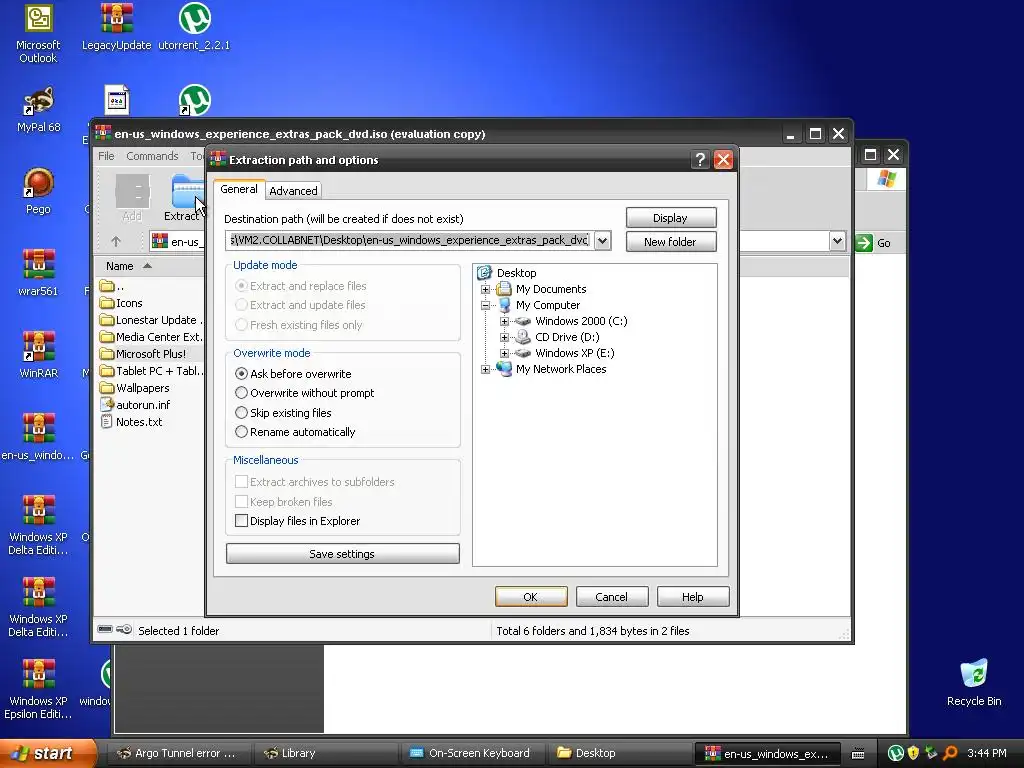Collapse My Computer tree node
This screenshot has height=768, width=1024.
point(485,305)
